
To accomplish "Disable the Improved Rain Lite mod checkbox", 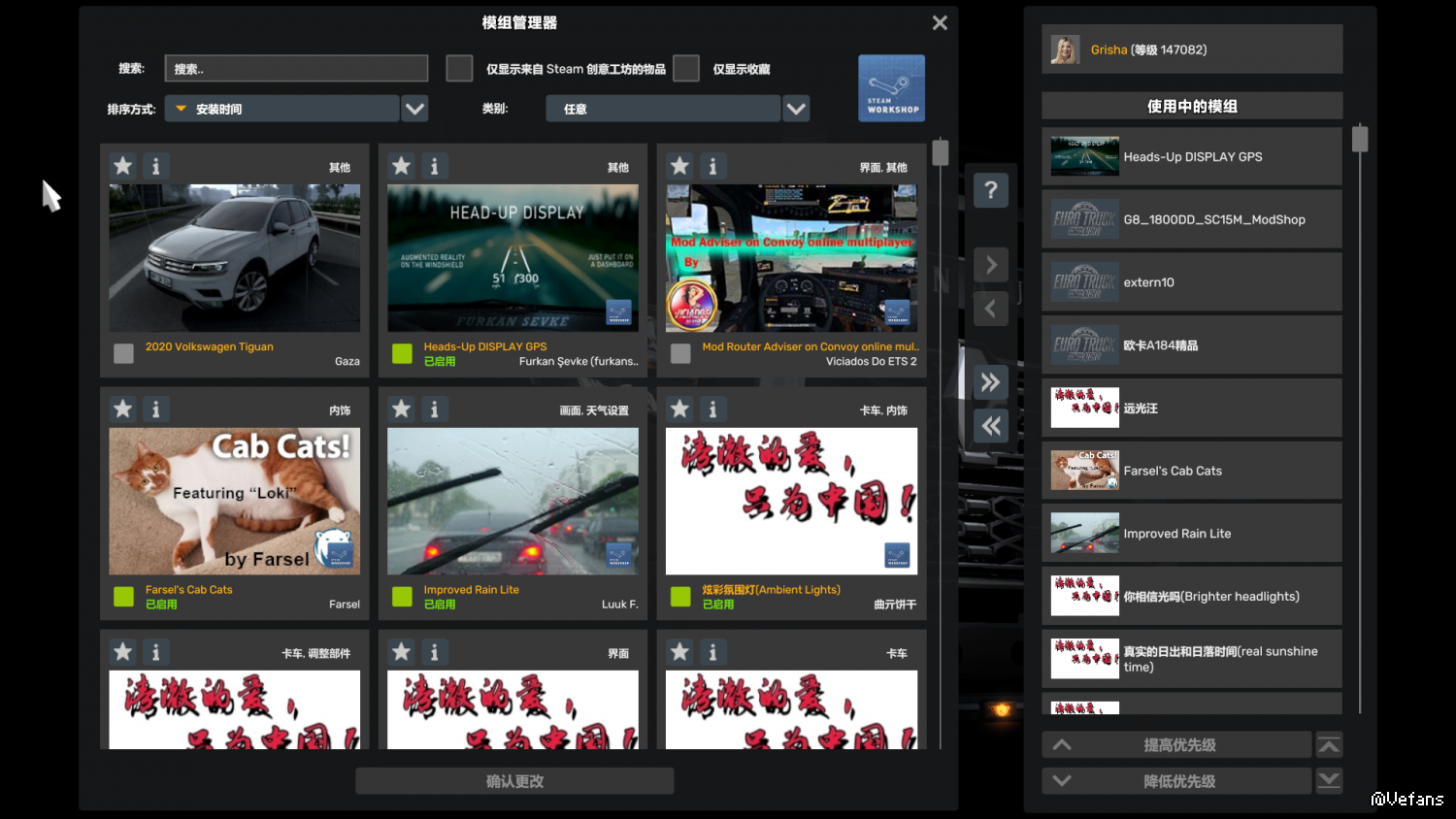I will coord(402,596).
